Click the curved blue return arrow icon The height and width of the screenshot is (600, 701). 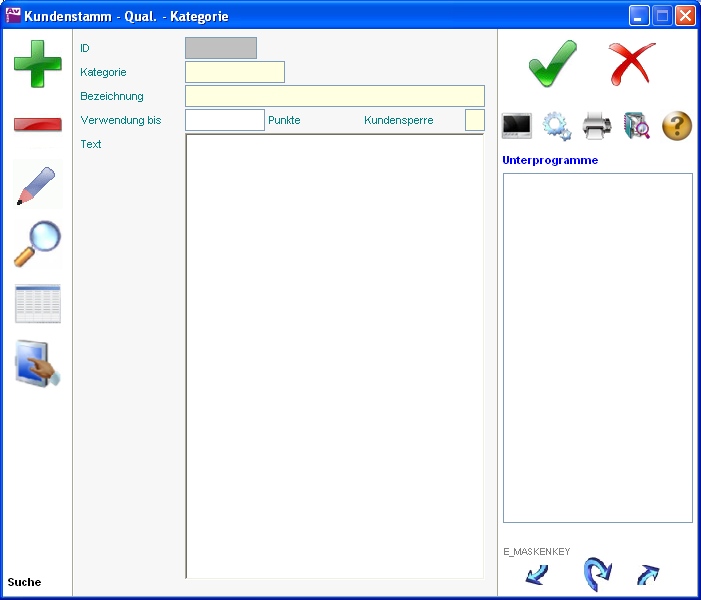[x=597, y=575]
